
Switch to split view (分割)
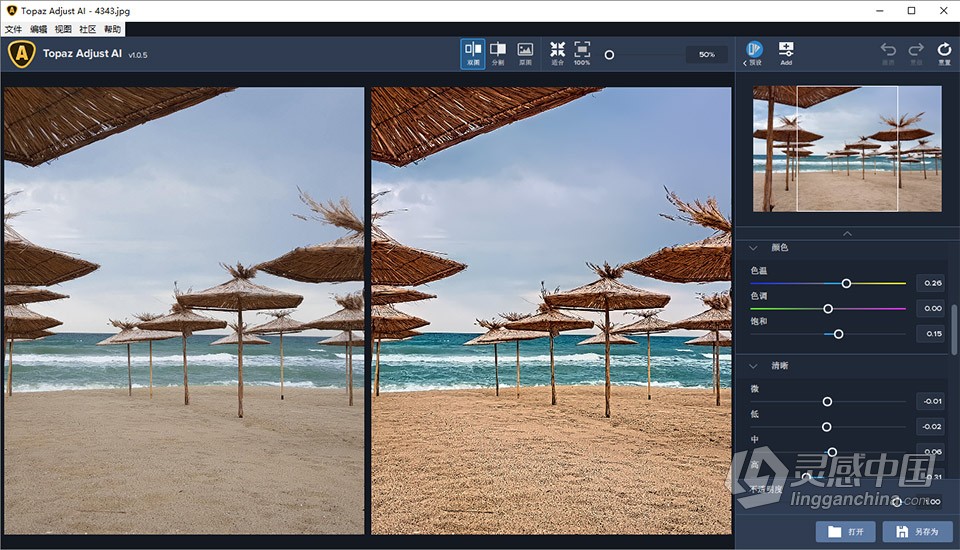498,54
